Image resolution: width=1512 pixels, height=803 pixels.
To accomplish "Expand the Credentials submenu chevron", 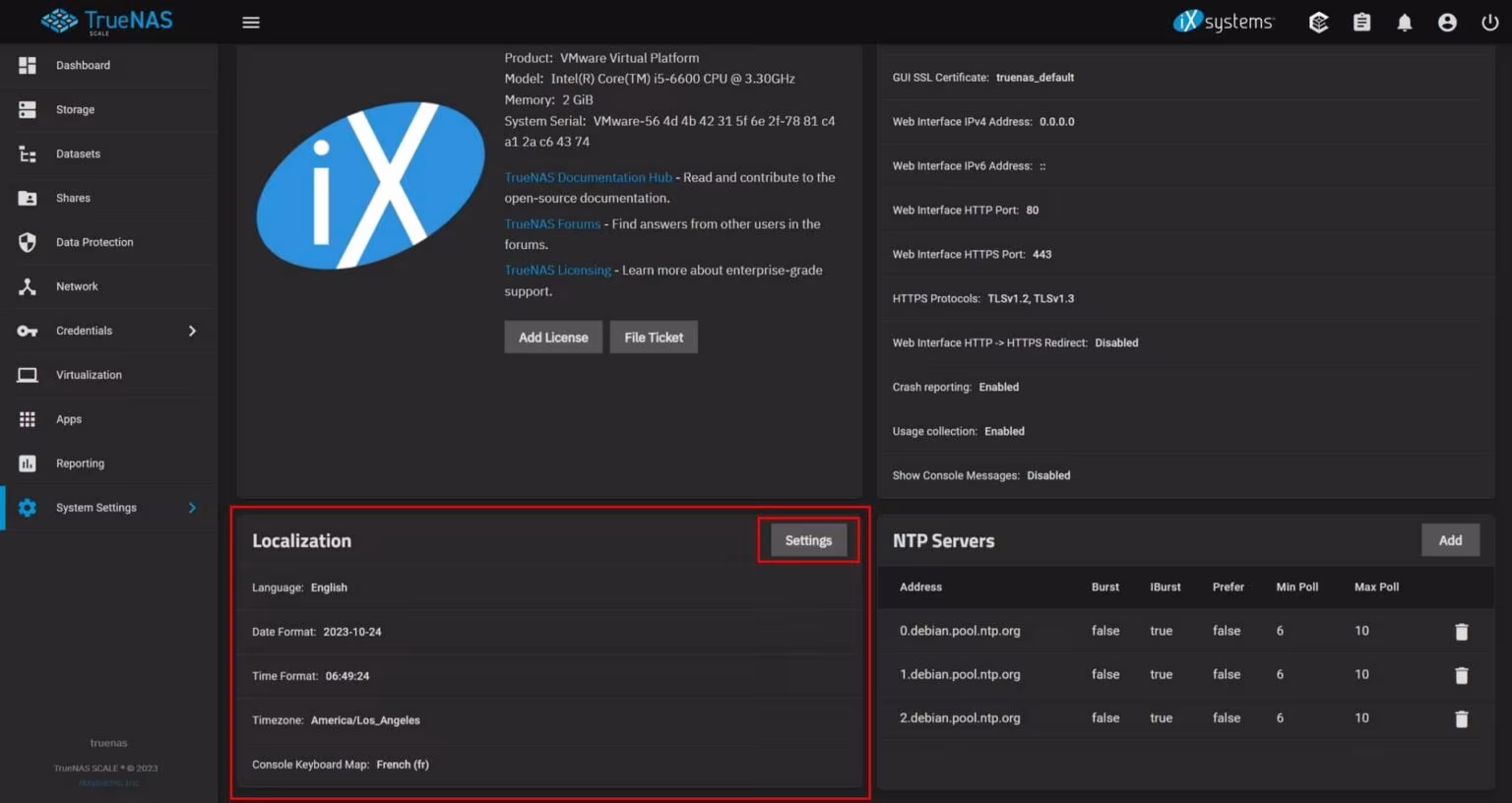I will [x=192, y=331].
